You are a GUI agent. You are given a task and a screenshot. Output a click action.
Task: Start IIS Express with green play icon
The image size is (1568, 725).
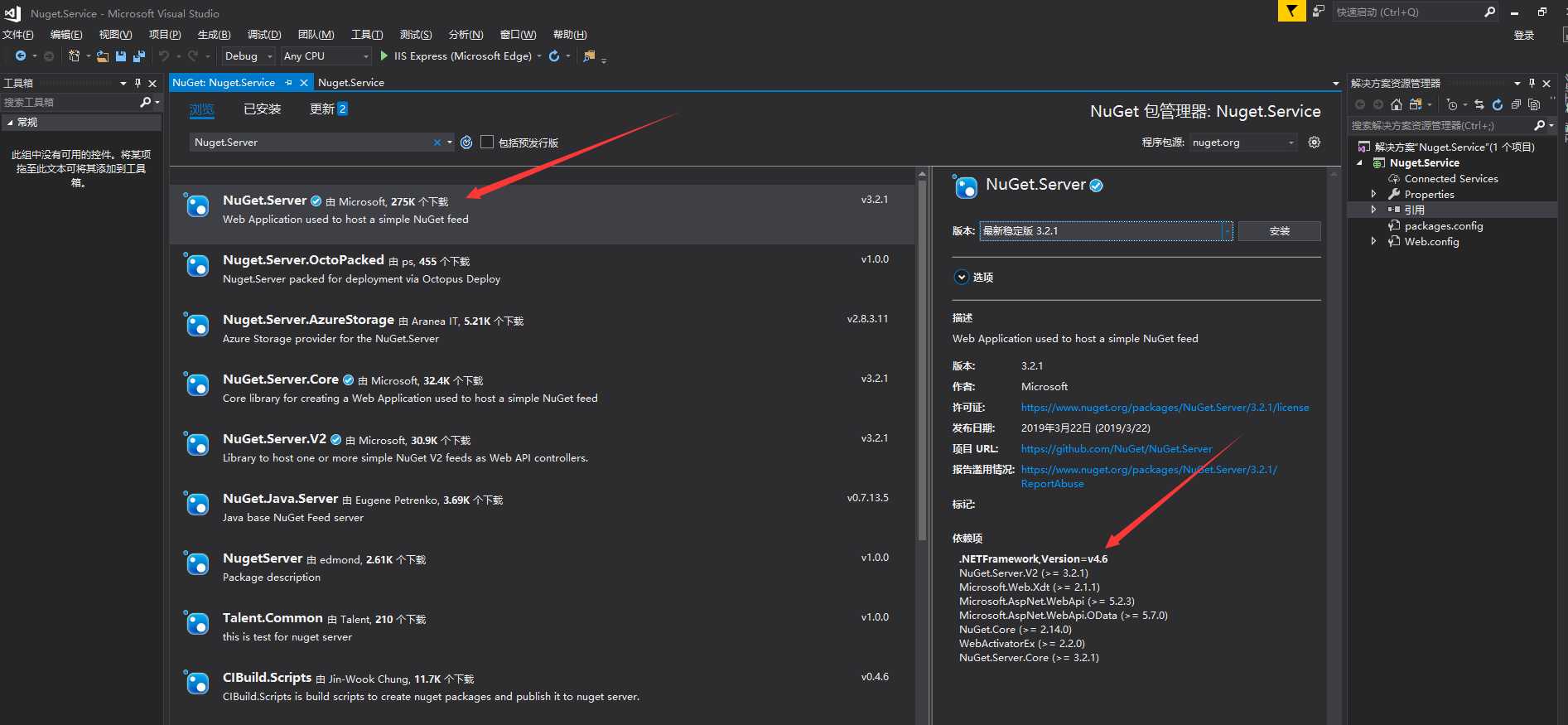384,56
